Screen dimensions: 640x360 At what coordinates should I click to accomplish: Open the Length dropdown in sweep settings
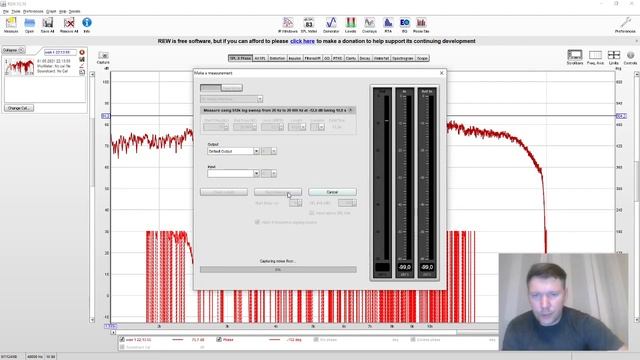[x=297, y=127]
